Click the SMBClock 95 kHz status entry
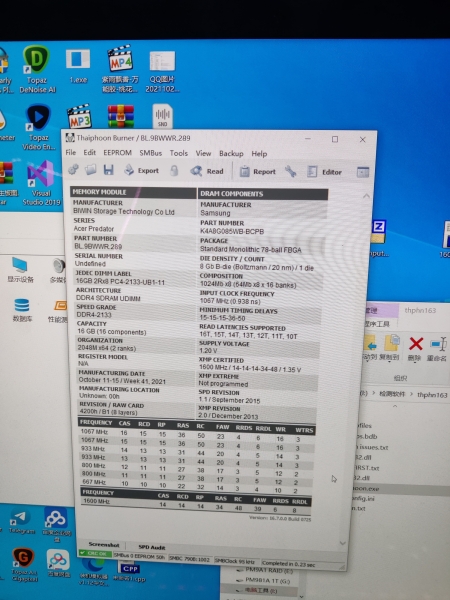The image size is (450, 600). click(235, 561)
